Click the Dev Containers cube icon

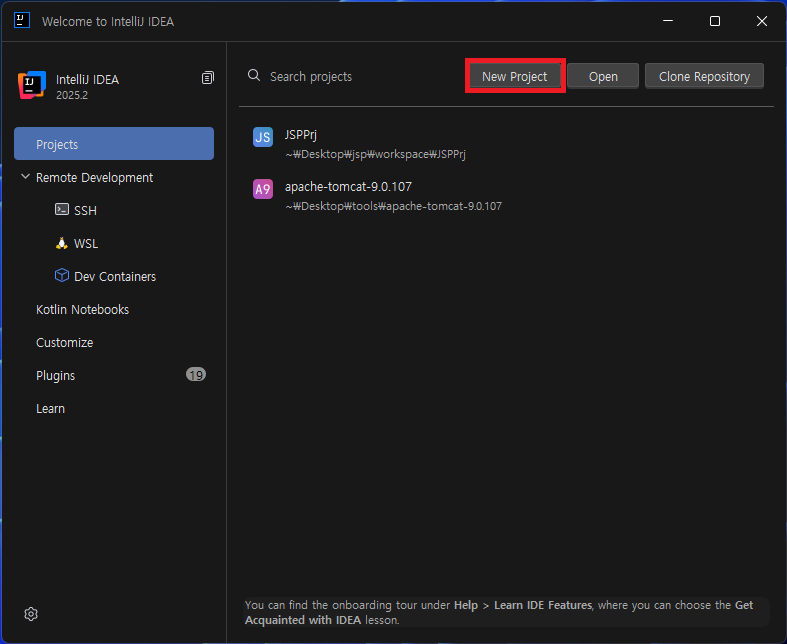point(62,276)
